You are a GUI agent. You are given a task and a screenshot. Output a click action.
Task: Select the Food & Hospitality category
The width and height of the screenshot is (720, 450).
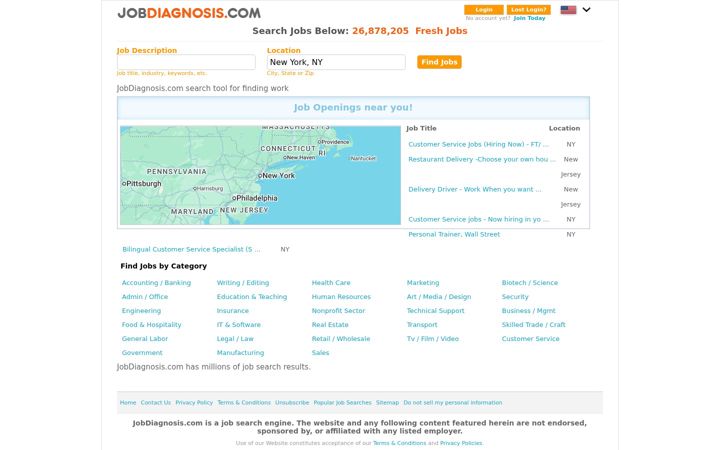click(152, 325)
